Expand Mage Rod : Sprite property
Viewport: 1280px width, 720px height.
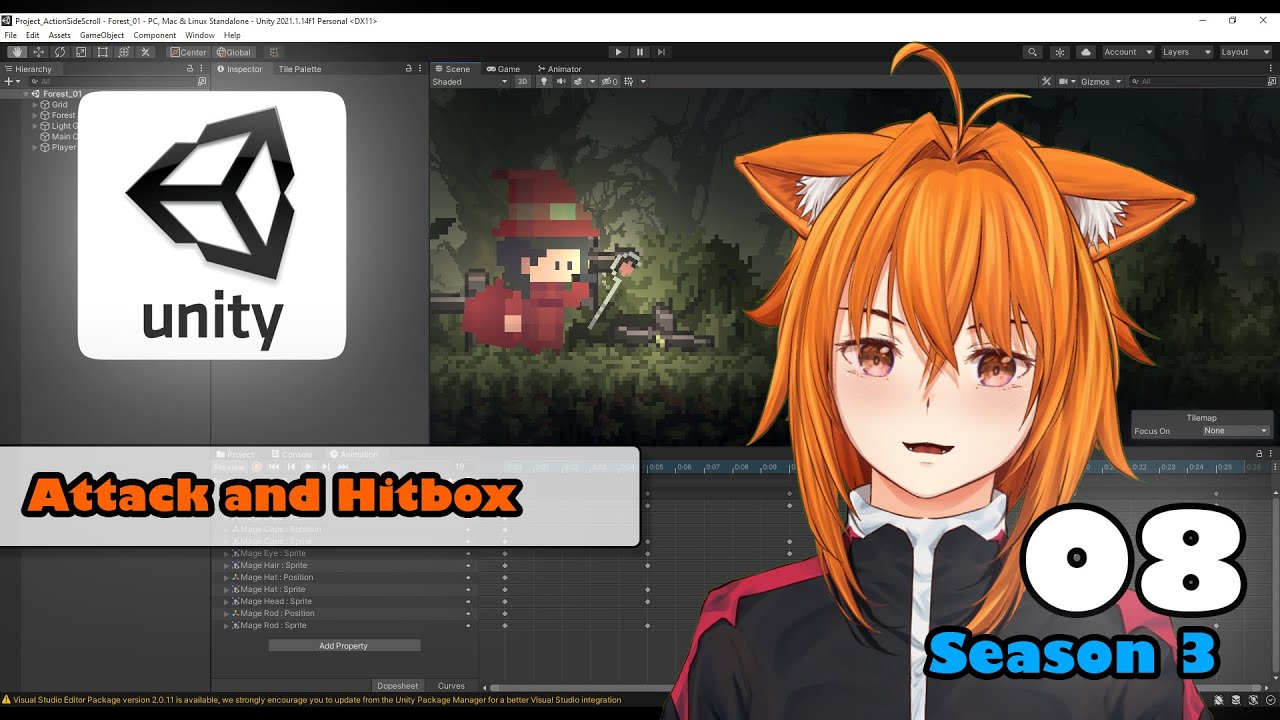pyautogui.click(x=226, y=626)
